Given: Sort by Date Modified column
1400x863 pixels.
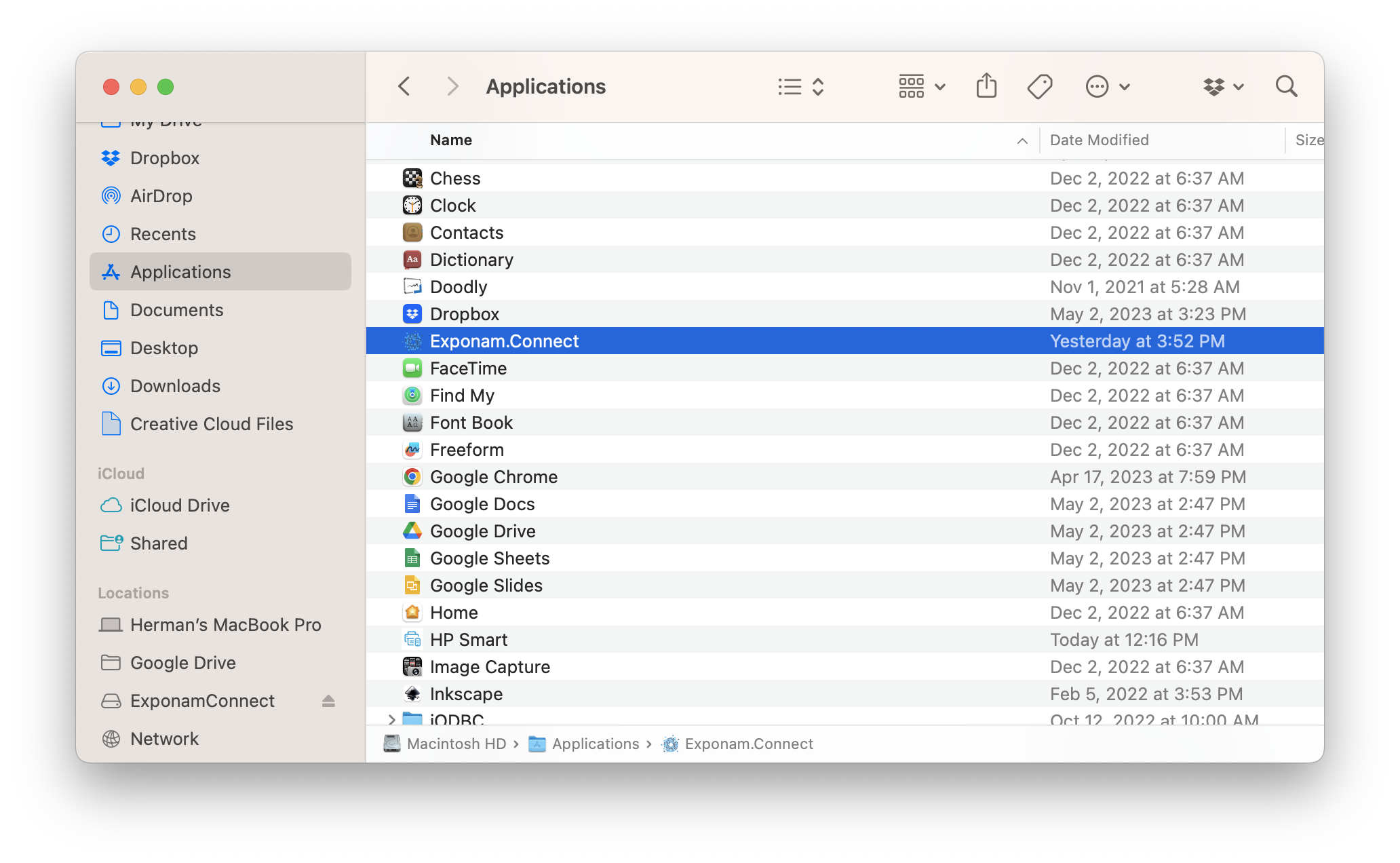Looking at the screenshot, I should click(x=1099, y=140).
